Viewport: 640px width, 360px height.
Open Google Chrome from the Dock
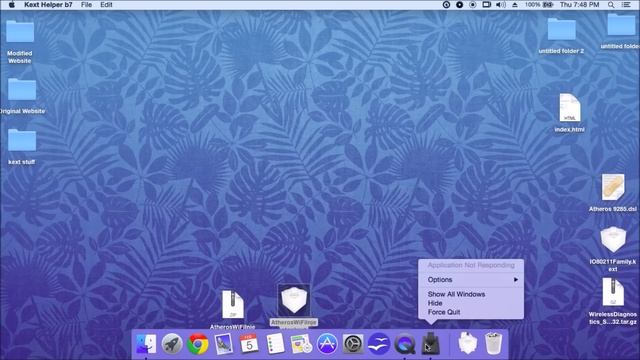click(198, 344)
